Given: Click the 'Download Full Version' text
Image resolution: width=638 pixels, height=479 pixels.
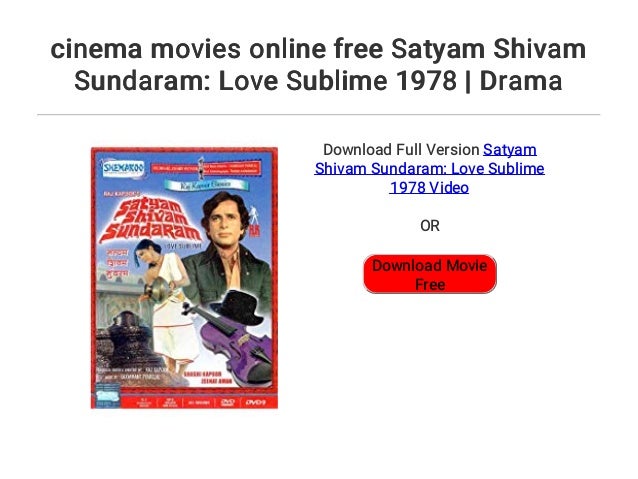Looking at the screenshot, I should tap(401, 149).
